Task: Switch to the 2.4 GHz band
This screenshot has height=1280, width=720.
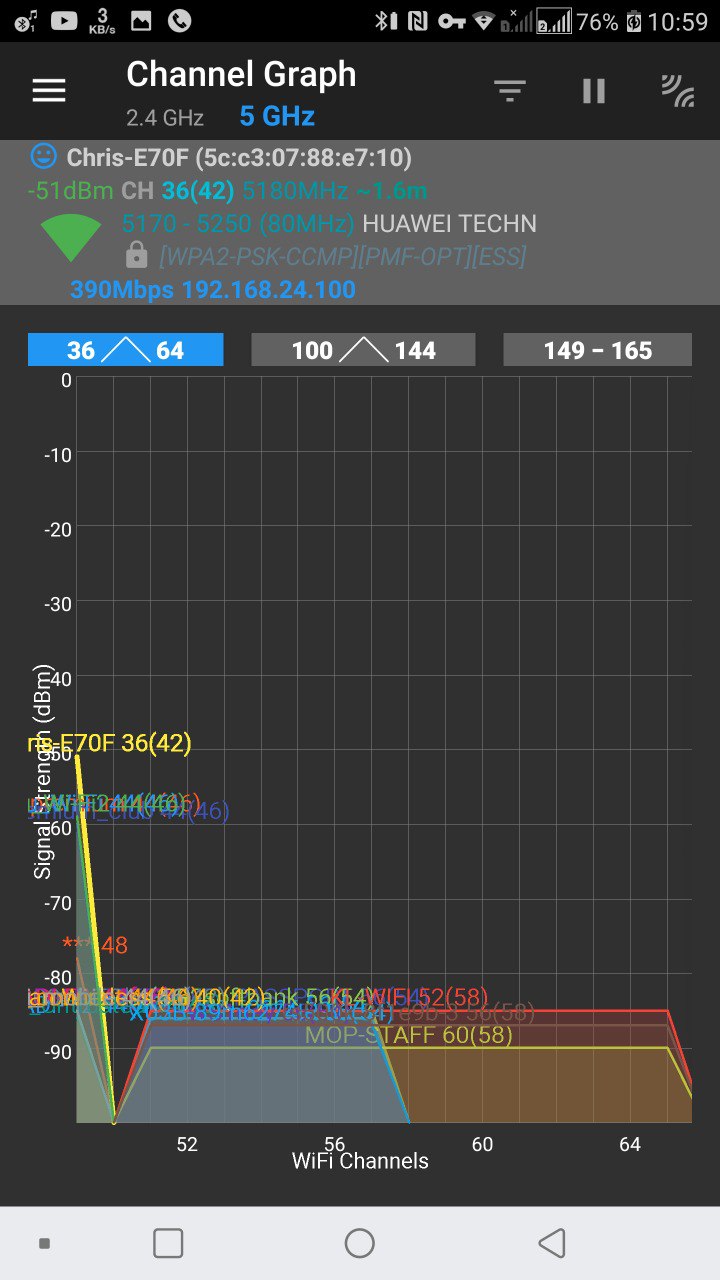Action: tap(165, 118)
